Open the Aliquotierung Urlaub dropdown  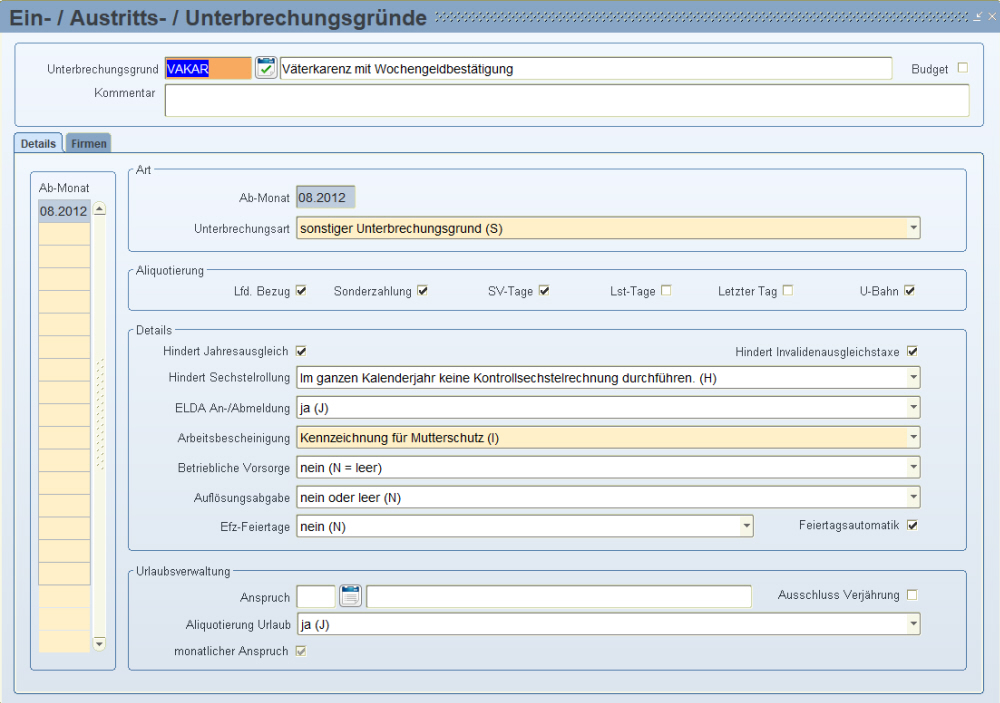pos(913,624)
